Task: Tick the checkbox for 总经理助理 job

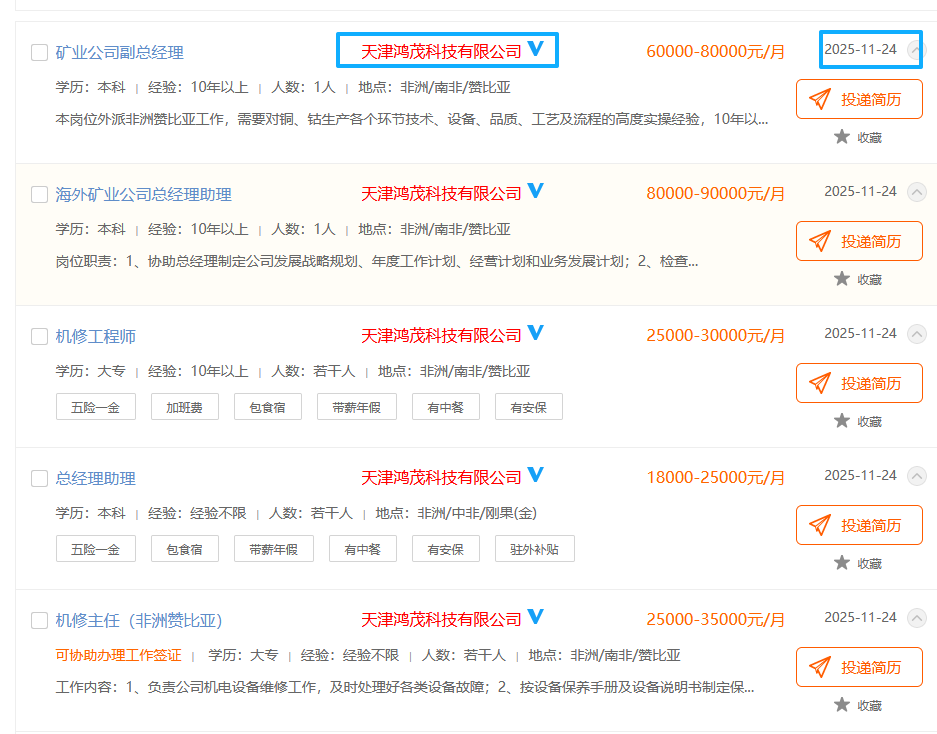Action: pos(39,478)
